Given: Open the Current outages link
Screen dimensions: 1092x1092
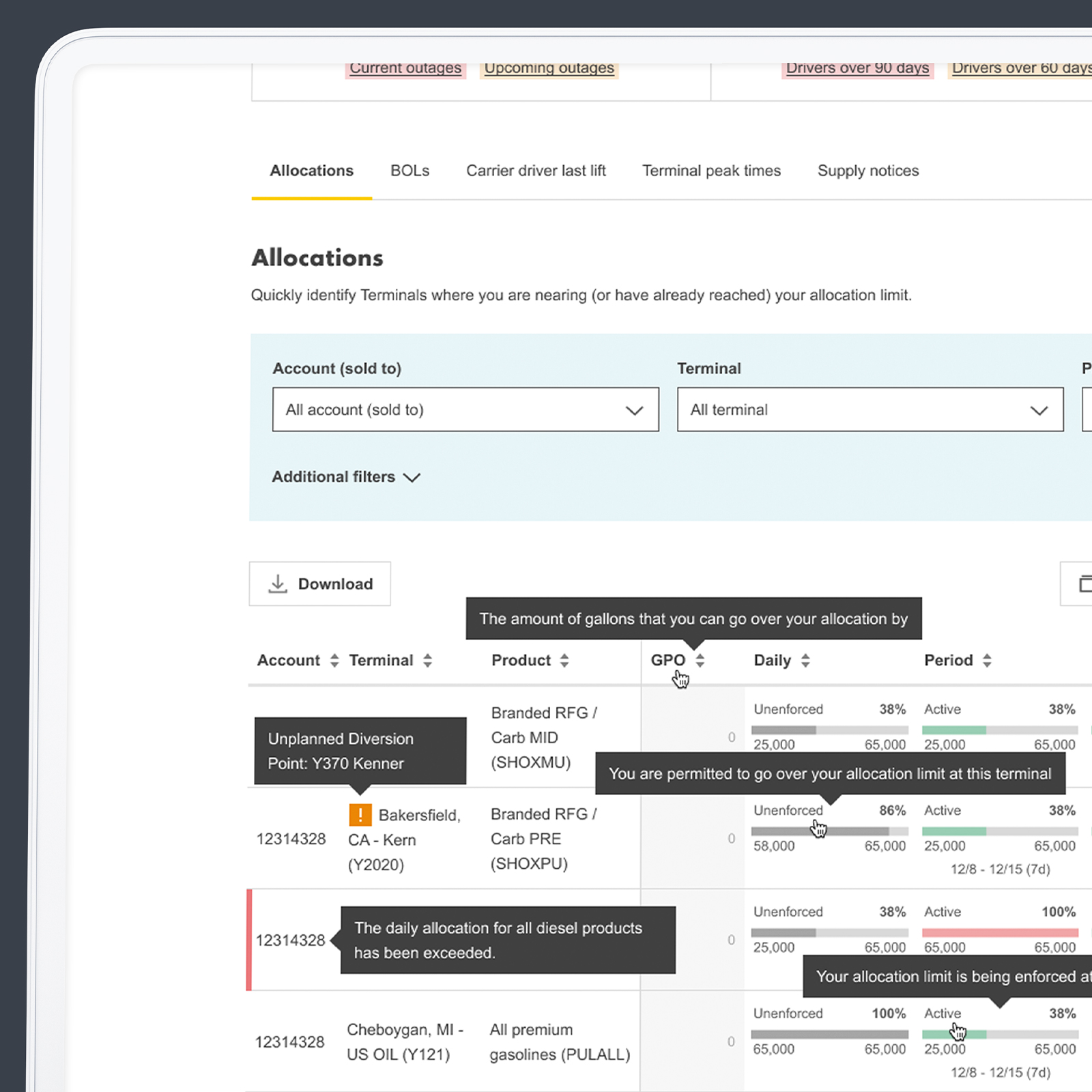Looking at the screenshot, I should pyautogui.click(x=405, y=68).
